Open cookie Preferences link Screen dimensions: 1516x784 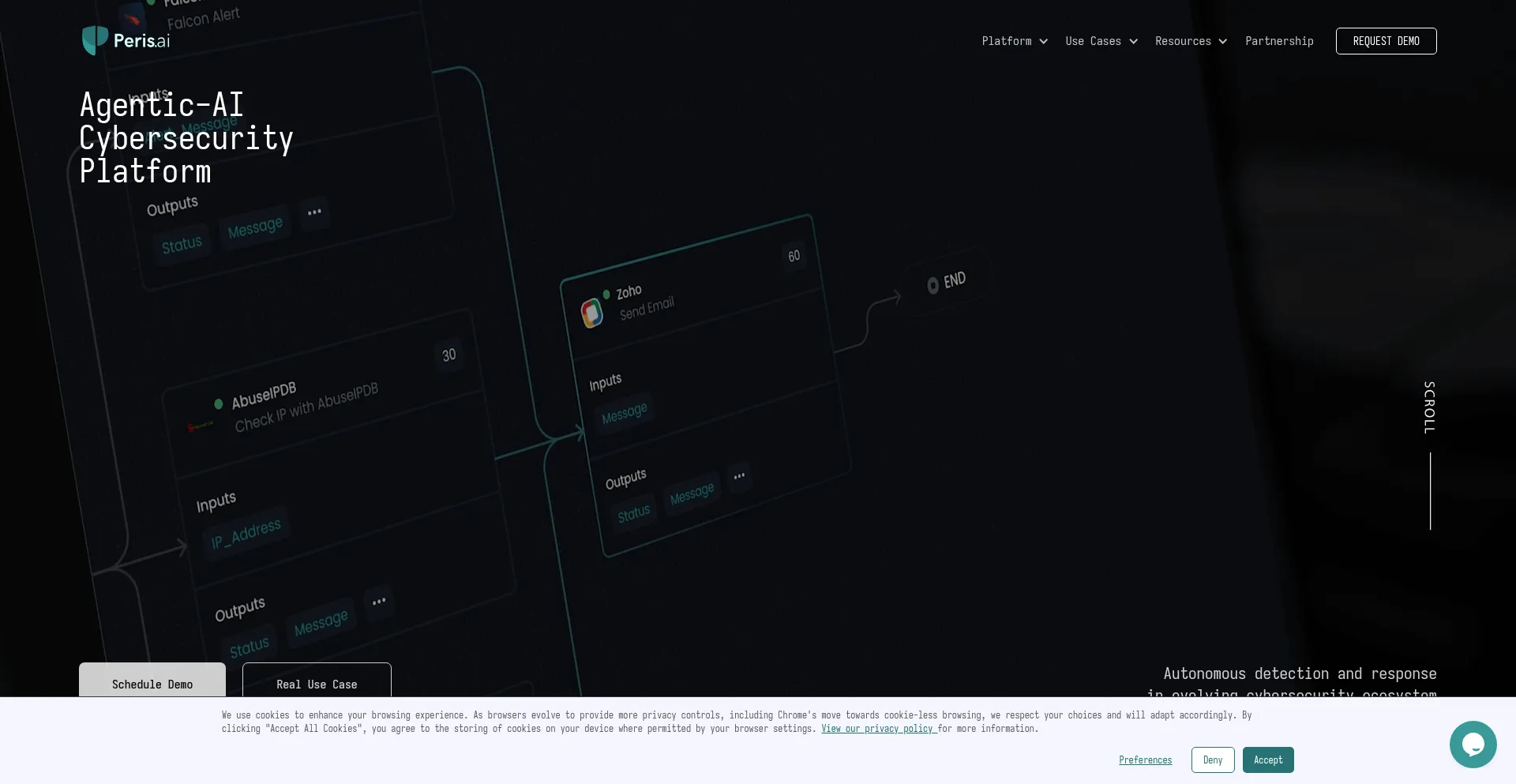pyautogui.click(x=1145, y=760)
